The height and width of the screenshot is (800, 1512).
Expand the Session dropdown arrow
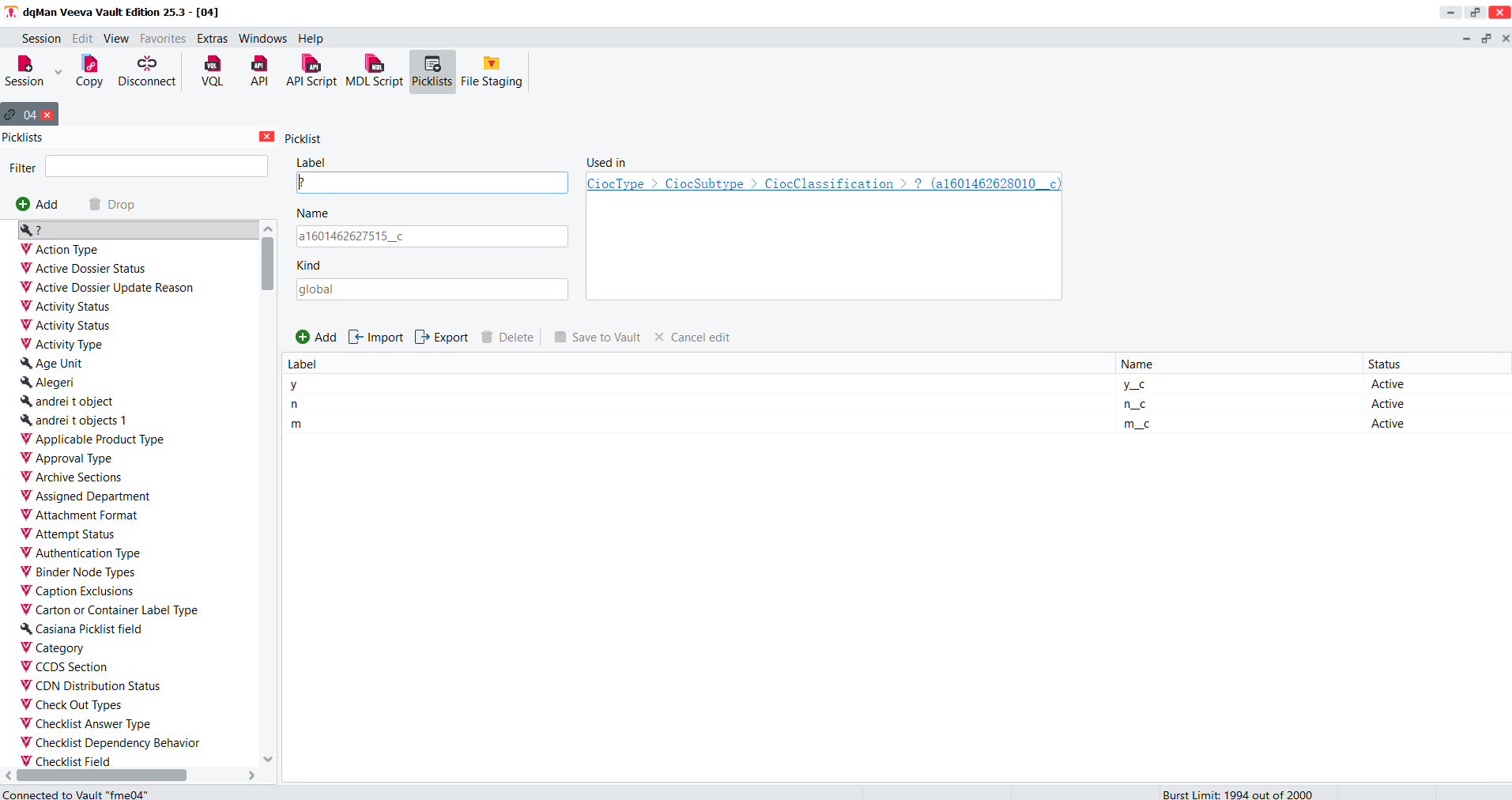(x=58, y=72)
